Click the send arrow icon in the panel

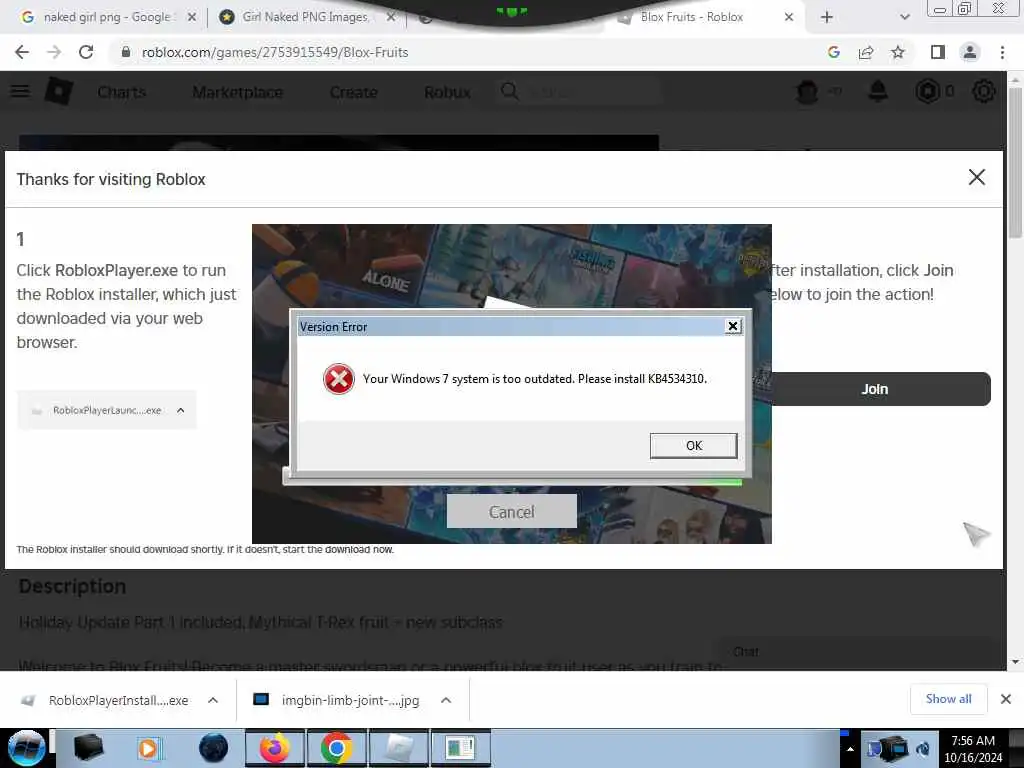[x=976, y=534]
